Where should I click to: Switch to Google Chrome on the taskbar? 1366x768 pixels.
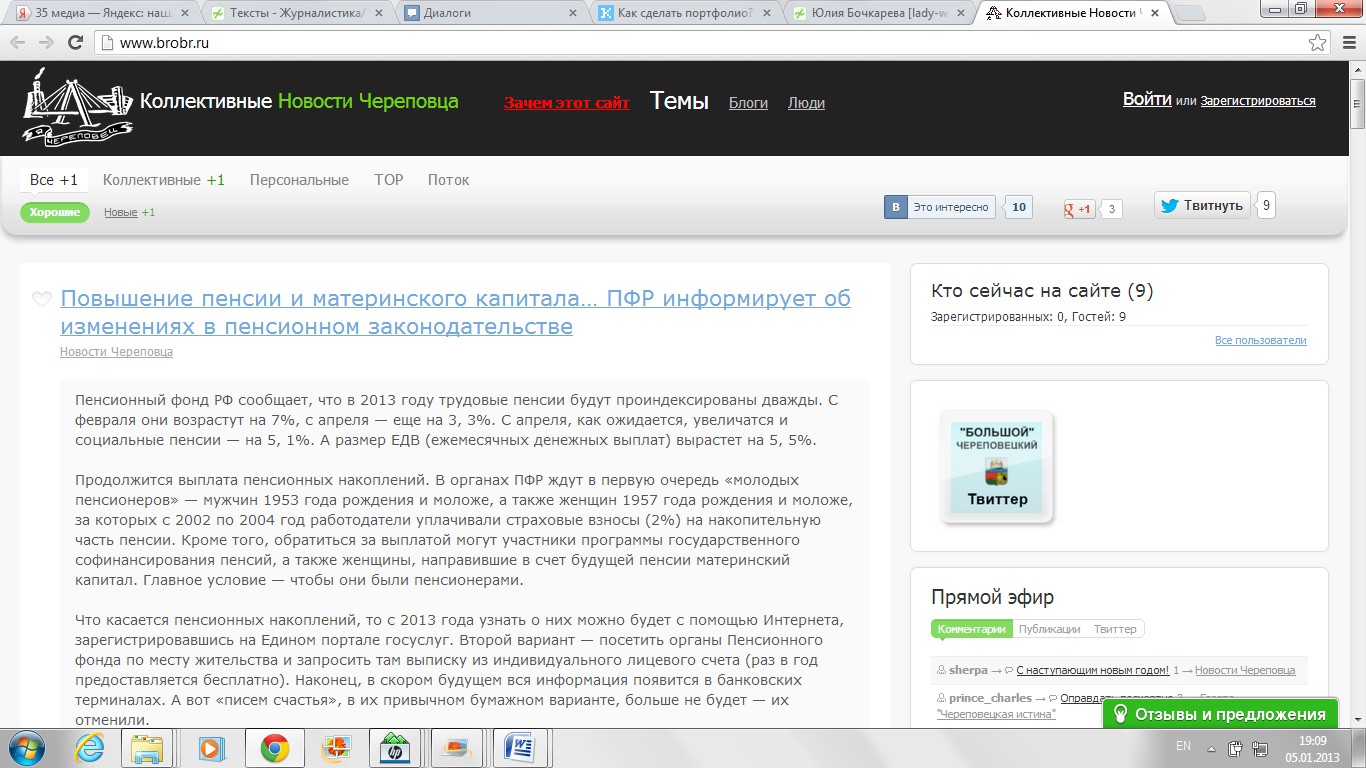pyautogui.click(x=274, y=748)
